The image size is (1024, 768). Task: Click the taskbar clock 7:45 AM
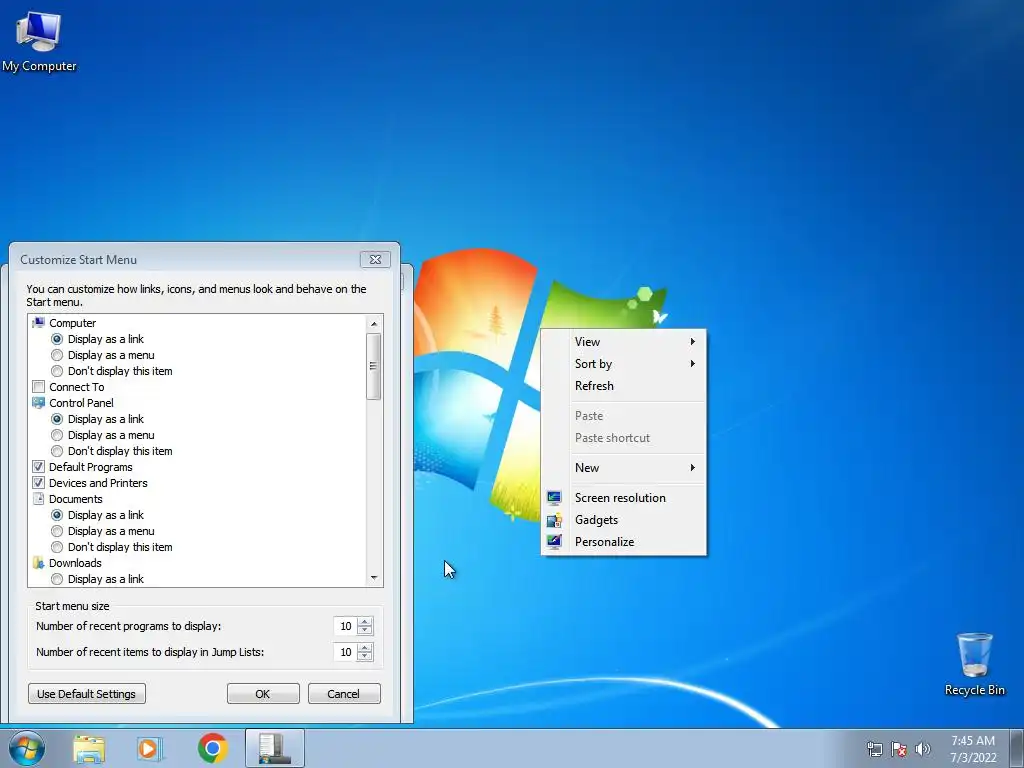[973, 741]
